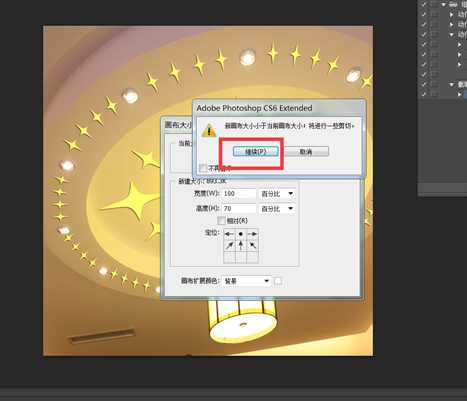Open the 画布扩展颜色 dropdown showing 背景
This screenshot has height=401, width=467.
coord(246,281)
